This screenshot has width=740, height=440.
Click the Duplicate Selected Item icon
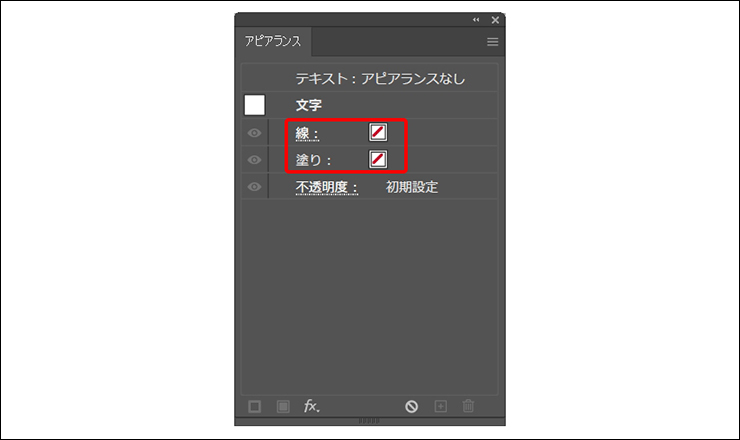(x=439, y=406)
